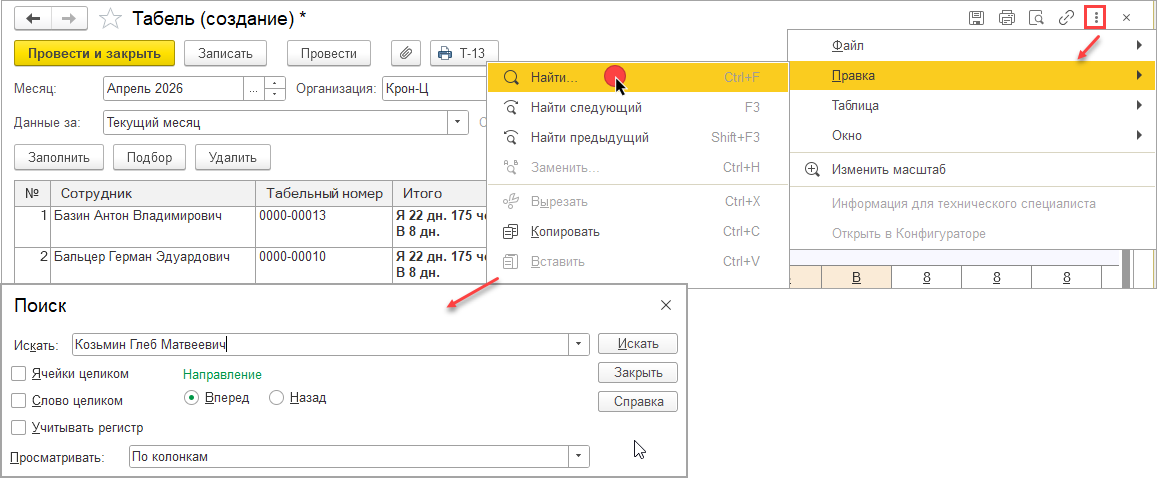Viewport: 1157px width, 478px height.
Task: Click the Искать search text field
Action: (320, 344)
